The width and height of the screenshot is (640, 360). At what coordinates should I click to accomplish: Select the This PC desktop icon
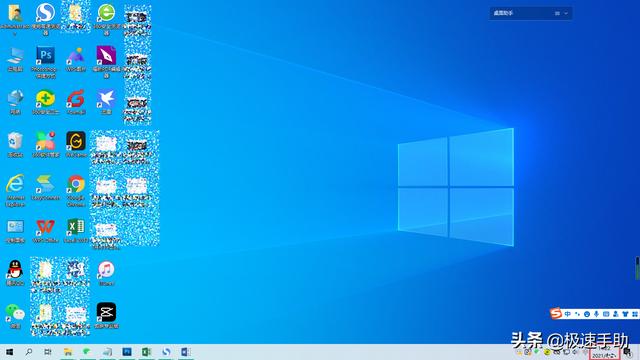coord(15,59)
